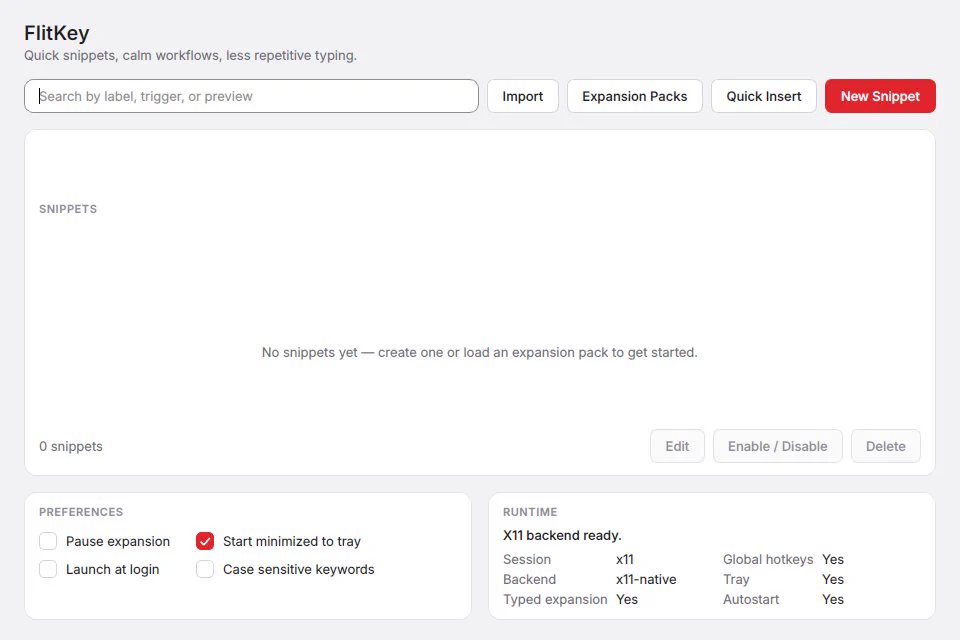Click the 'x11-native' backend value
The image size is (960, 640).
[x=646, y=579]
